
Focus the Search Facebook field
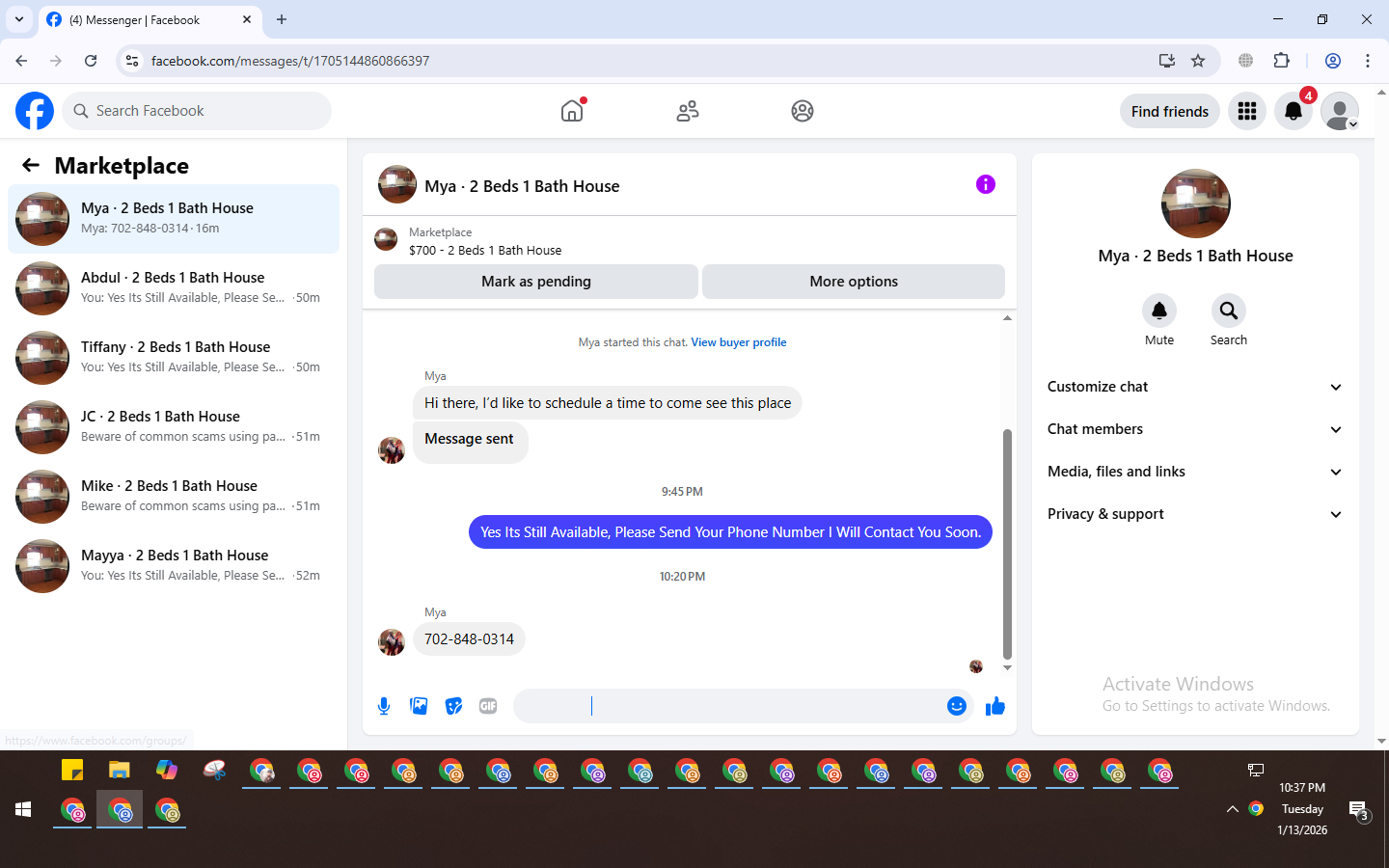(x=197, y=111)
